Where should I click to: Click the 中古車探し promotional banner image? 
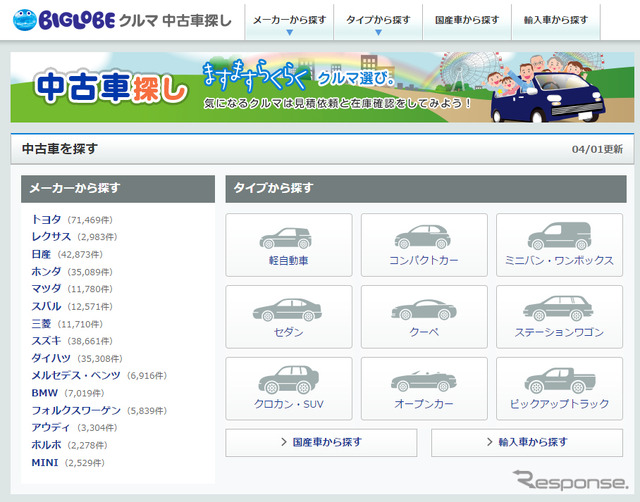pos(322,87)
